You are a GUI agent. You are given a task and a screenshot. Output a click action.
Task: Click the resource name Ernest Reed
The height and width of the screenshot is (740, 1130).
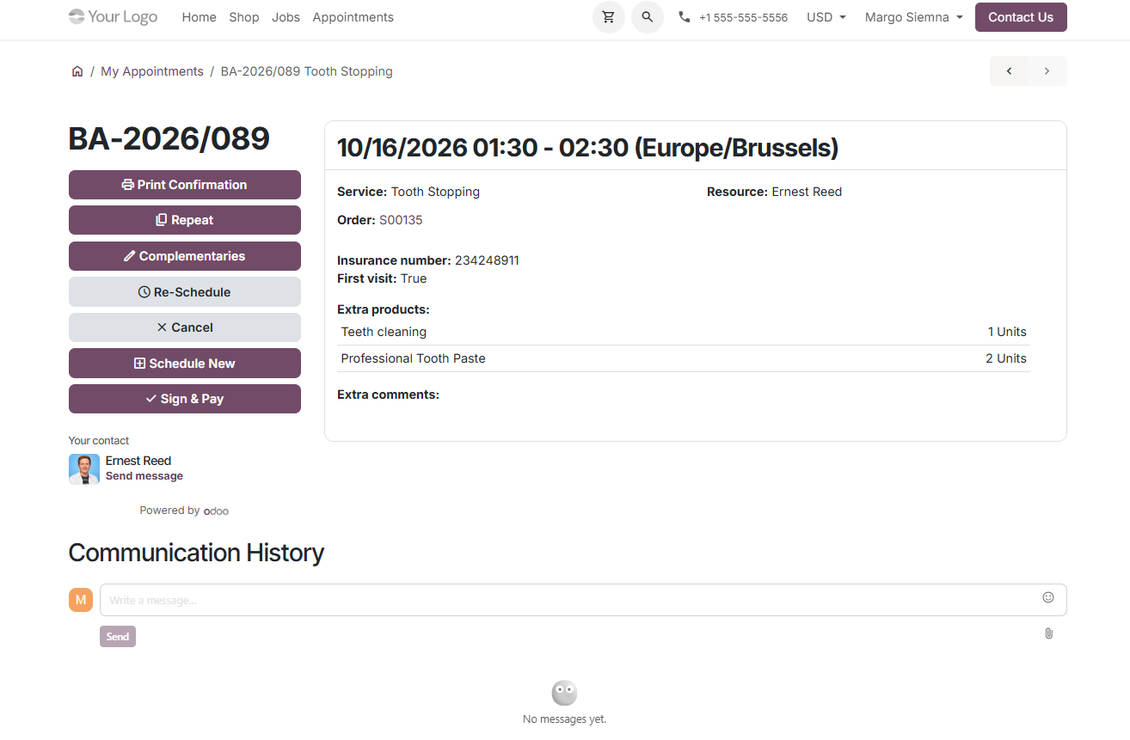coord(806,192)
